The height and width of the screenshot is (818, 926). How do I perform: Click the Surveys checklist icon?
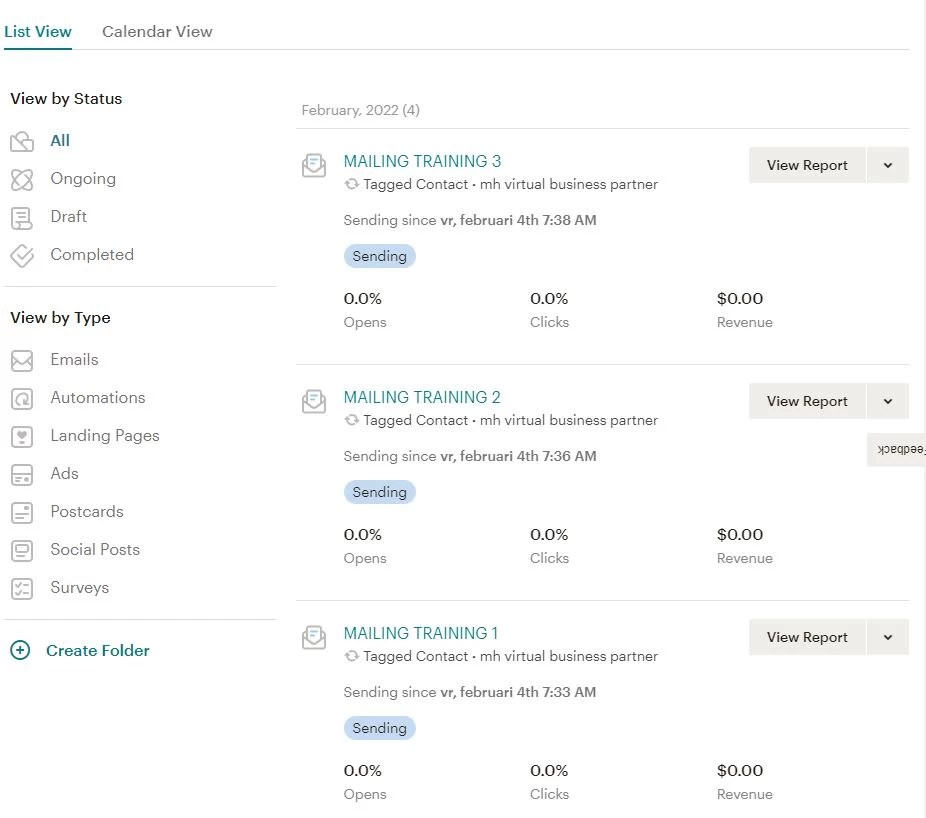[x=22, y=588]
